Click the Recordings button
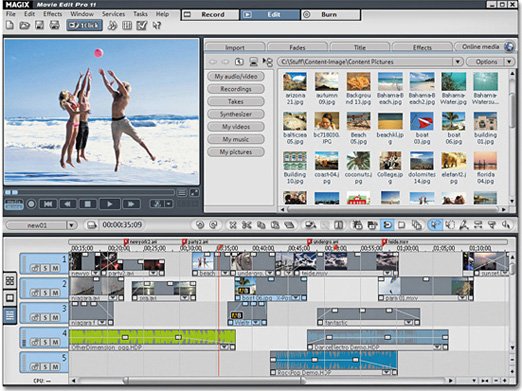 pyautogui.click(x=236, y=89)
